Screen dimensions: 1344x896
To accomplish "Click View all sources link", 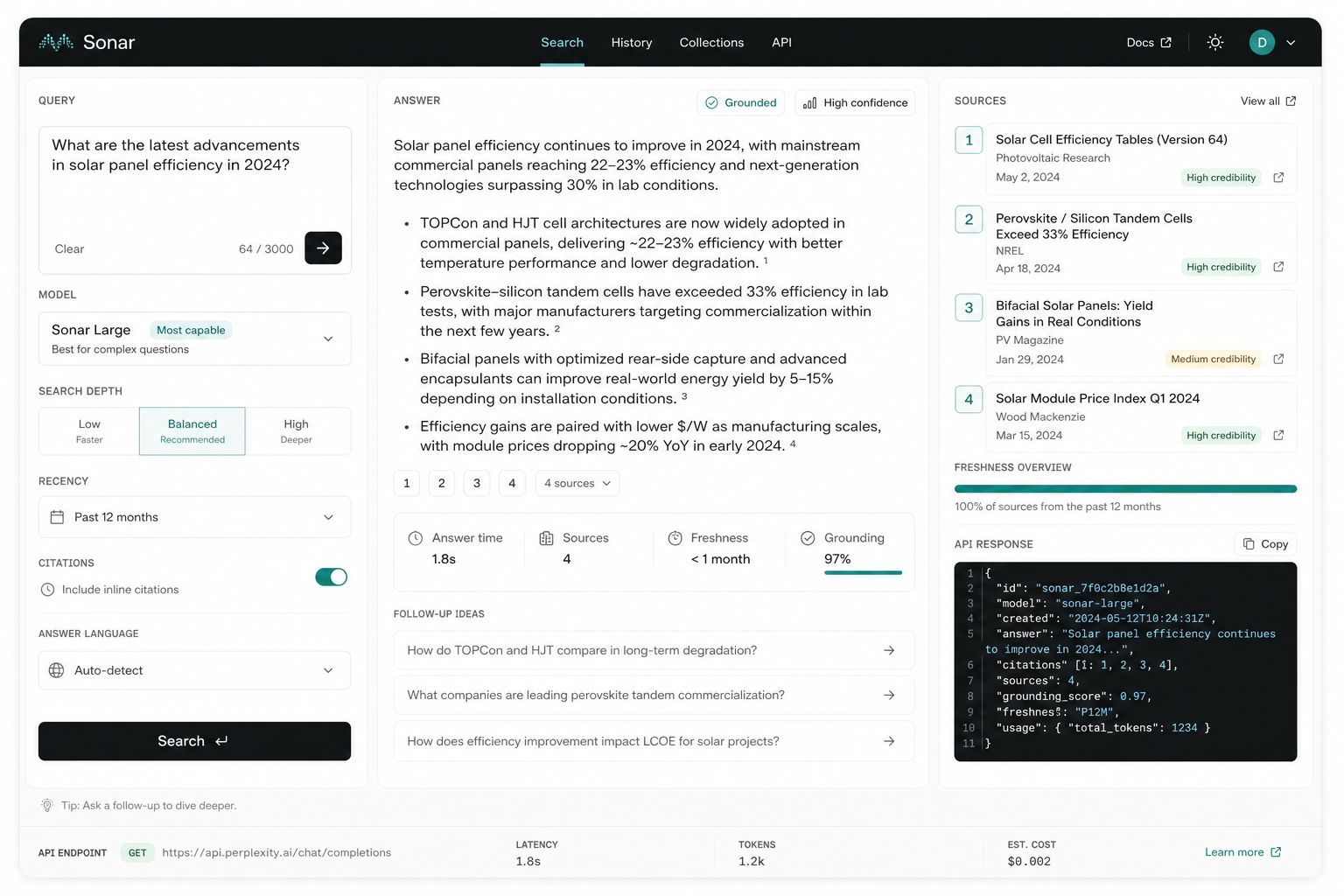I will pyautogui.click(x=1268, y=101).
